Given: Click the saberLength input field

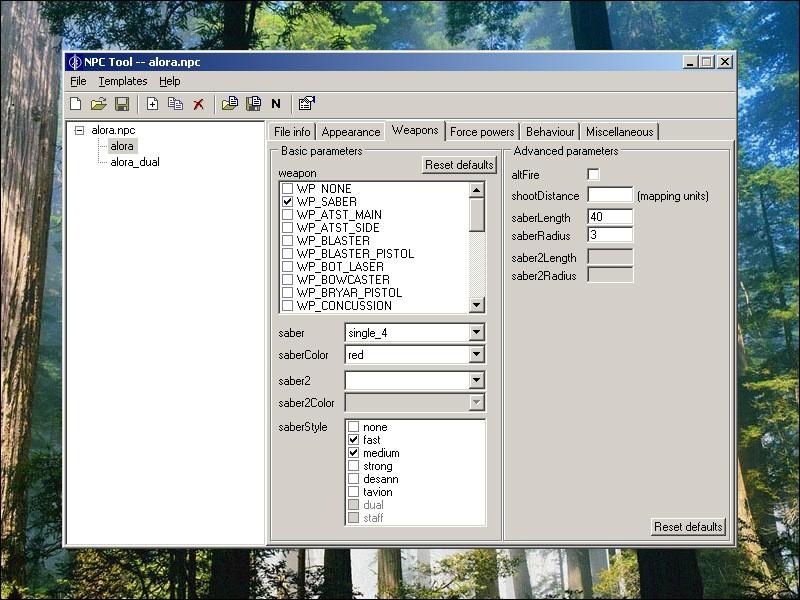Looking at the screenshot, I should (610, 217).
